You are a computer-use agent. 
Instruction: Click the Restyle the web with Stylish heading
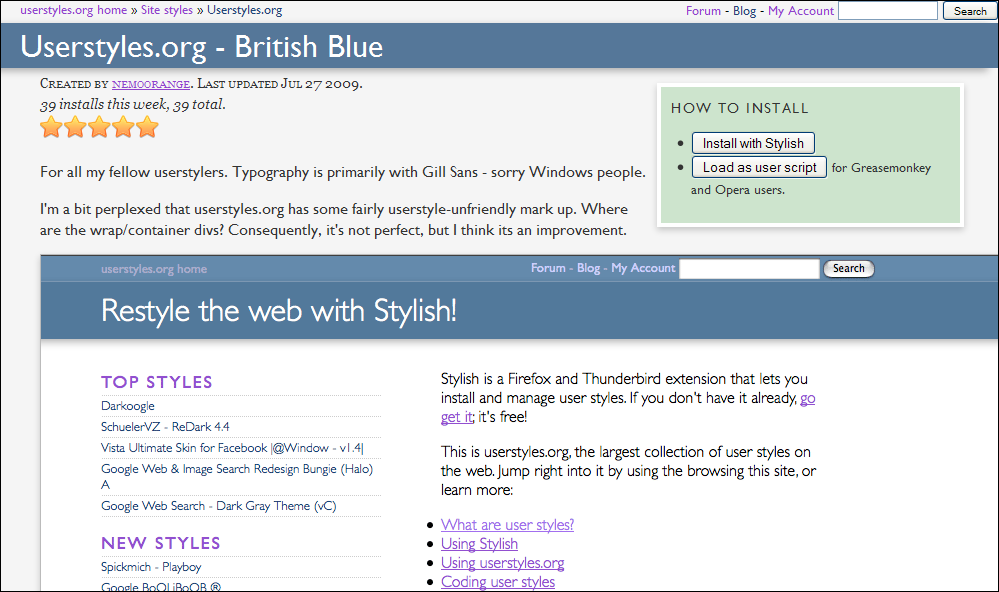tap(279, 311)
